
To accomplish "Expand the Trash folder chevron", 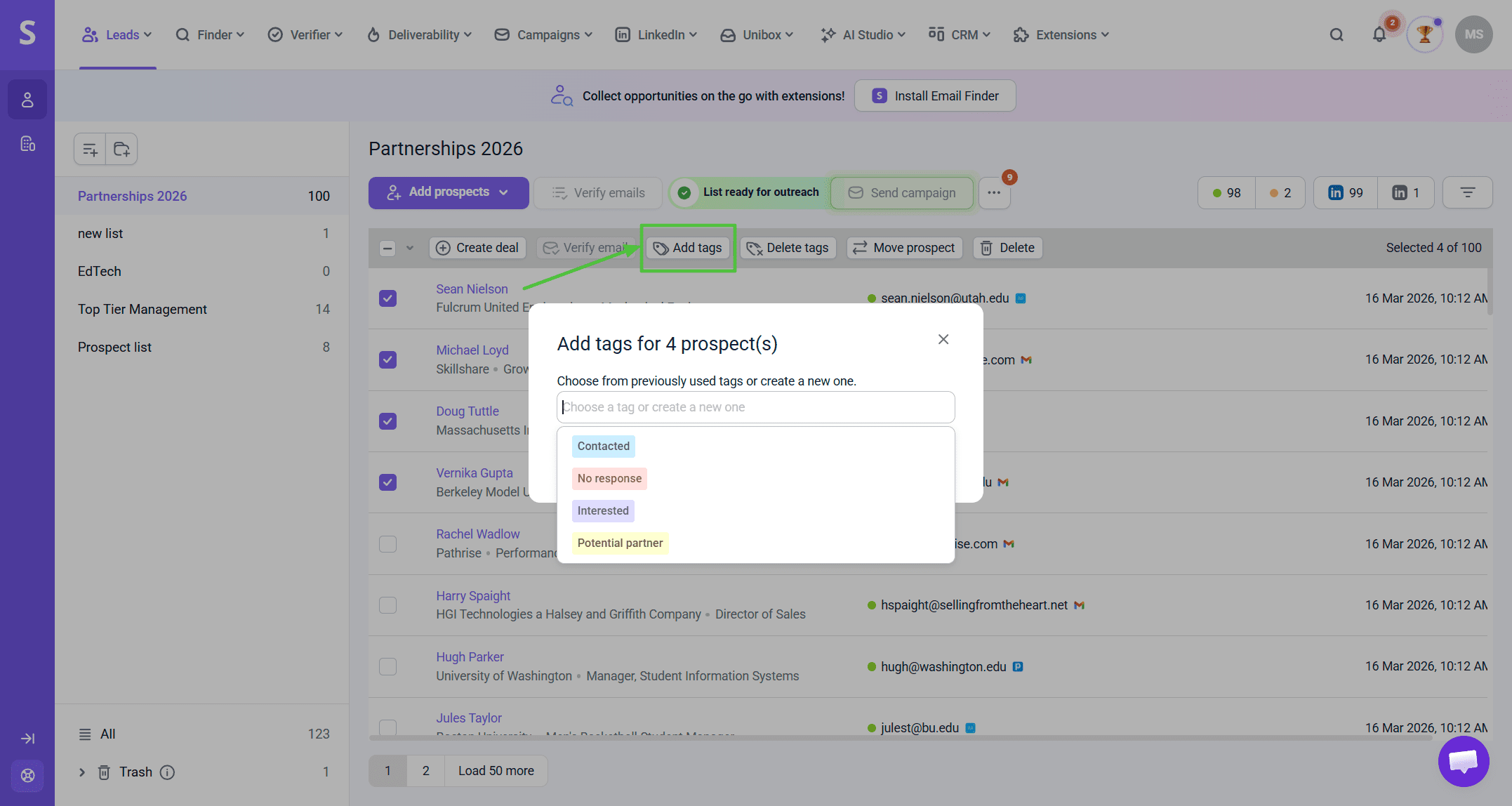I will coord(82,772).
